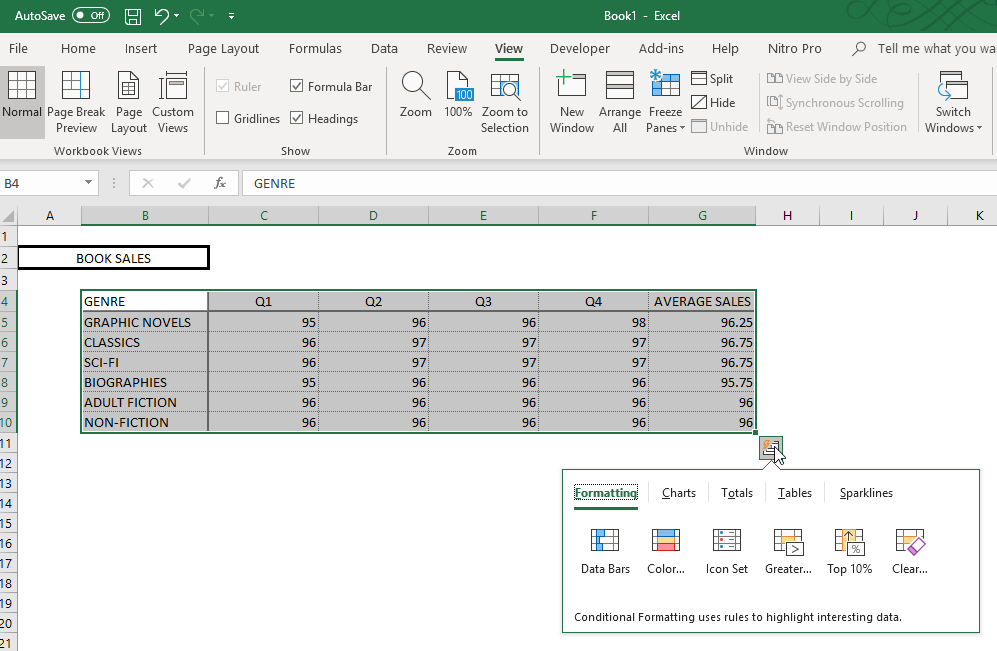Open the Insert ribbon tab
This screenshot has width=997, height=651.
pyautogui.click(x=141, y=48)
